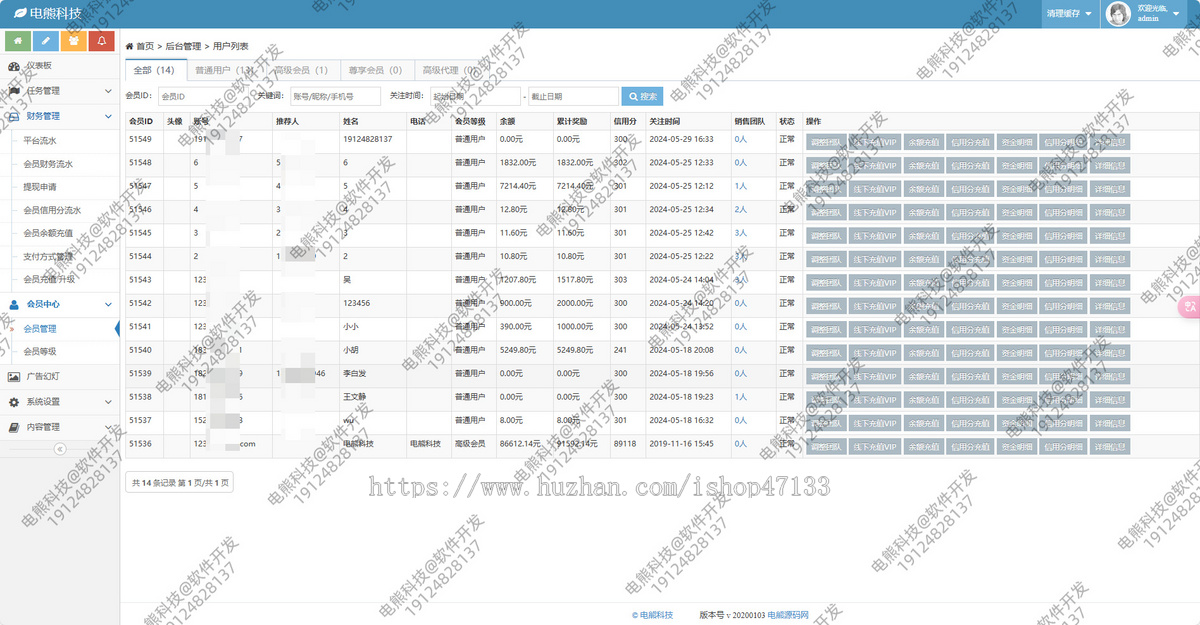
Task: Click the gear icon beside 系统设置
Action: pos(14,402)
